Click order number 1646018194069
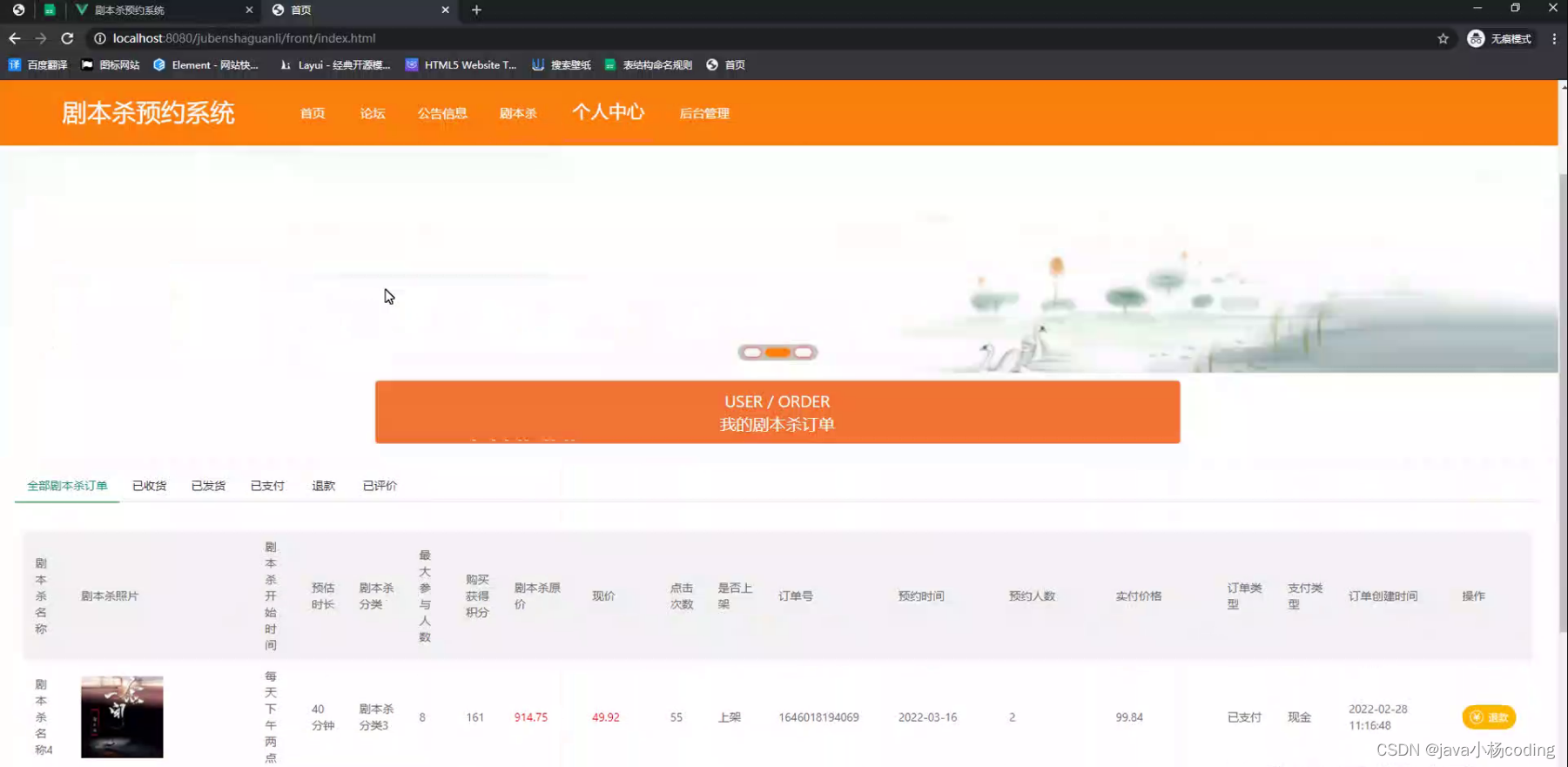Viewport: 1568px width, 767px height. [x=818, y=717]
